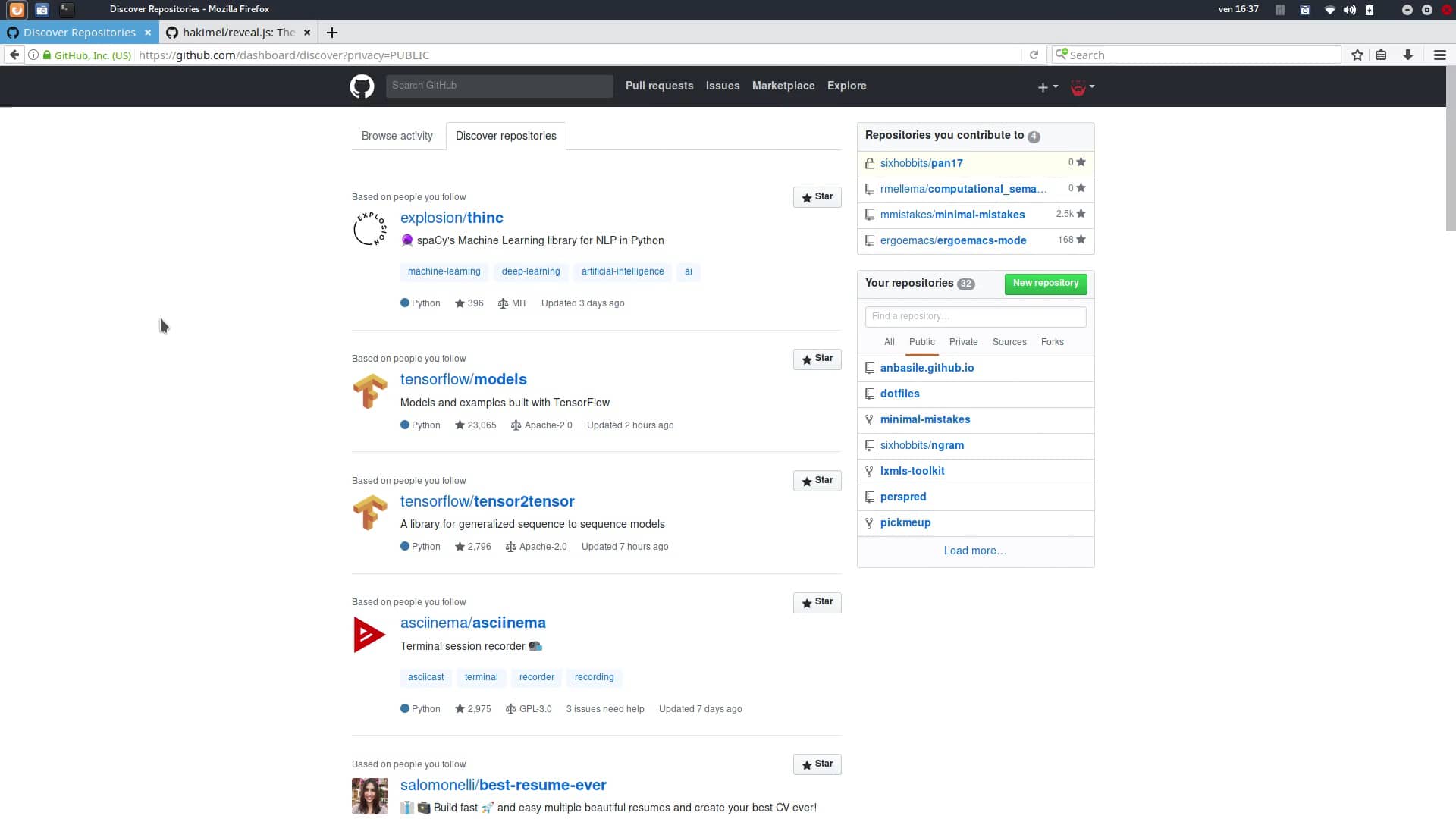The width and height of the screenshot is (1456, 819).
Task: Click the fork icon next to pickmeup
Action: [x=870, y=522]
